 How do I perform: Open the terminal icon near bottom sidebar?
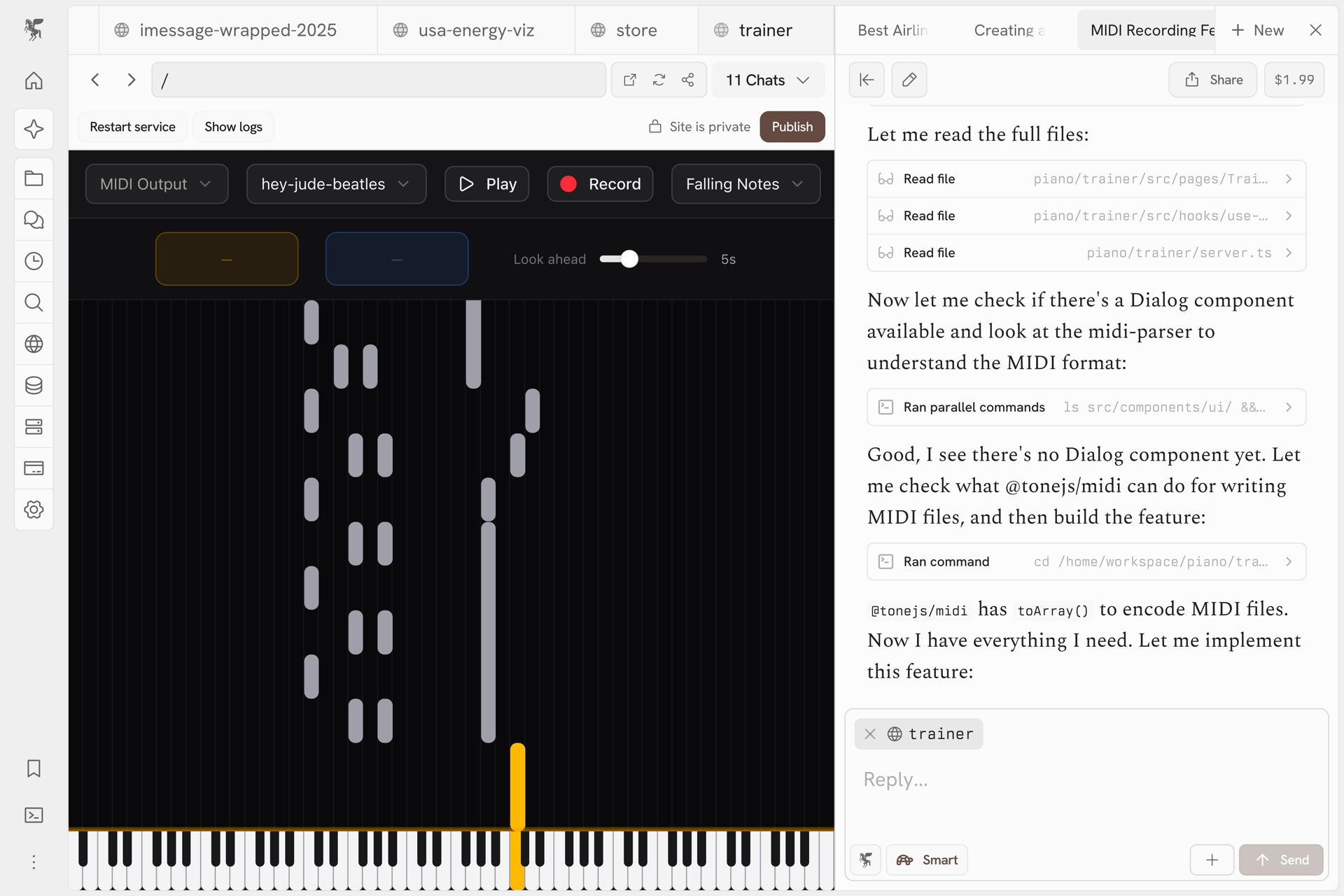tap(33, 815)
